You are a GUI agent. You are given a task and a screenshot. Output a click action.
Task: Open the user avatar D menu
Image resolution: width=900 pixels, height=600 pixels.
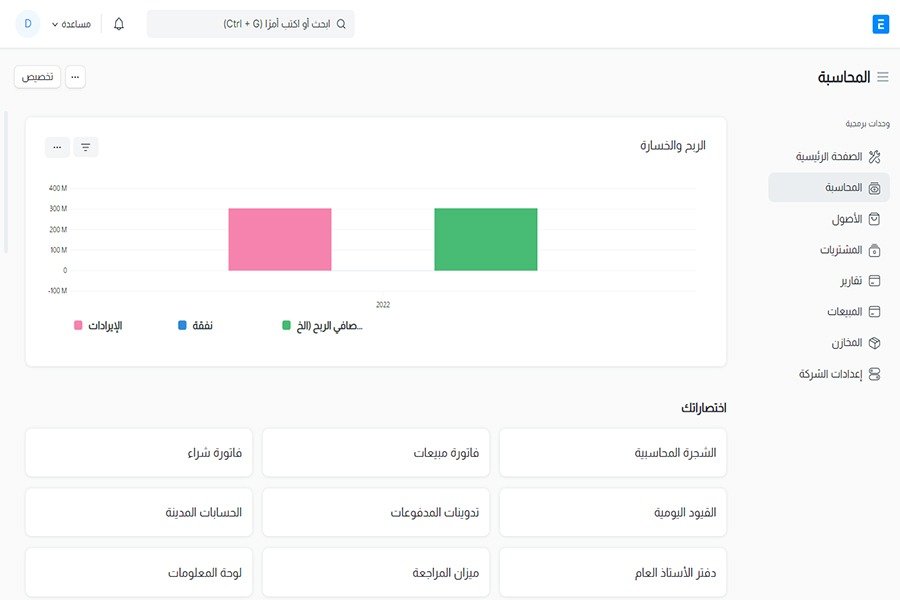point(28,24)
